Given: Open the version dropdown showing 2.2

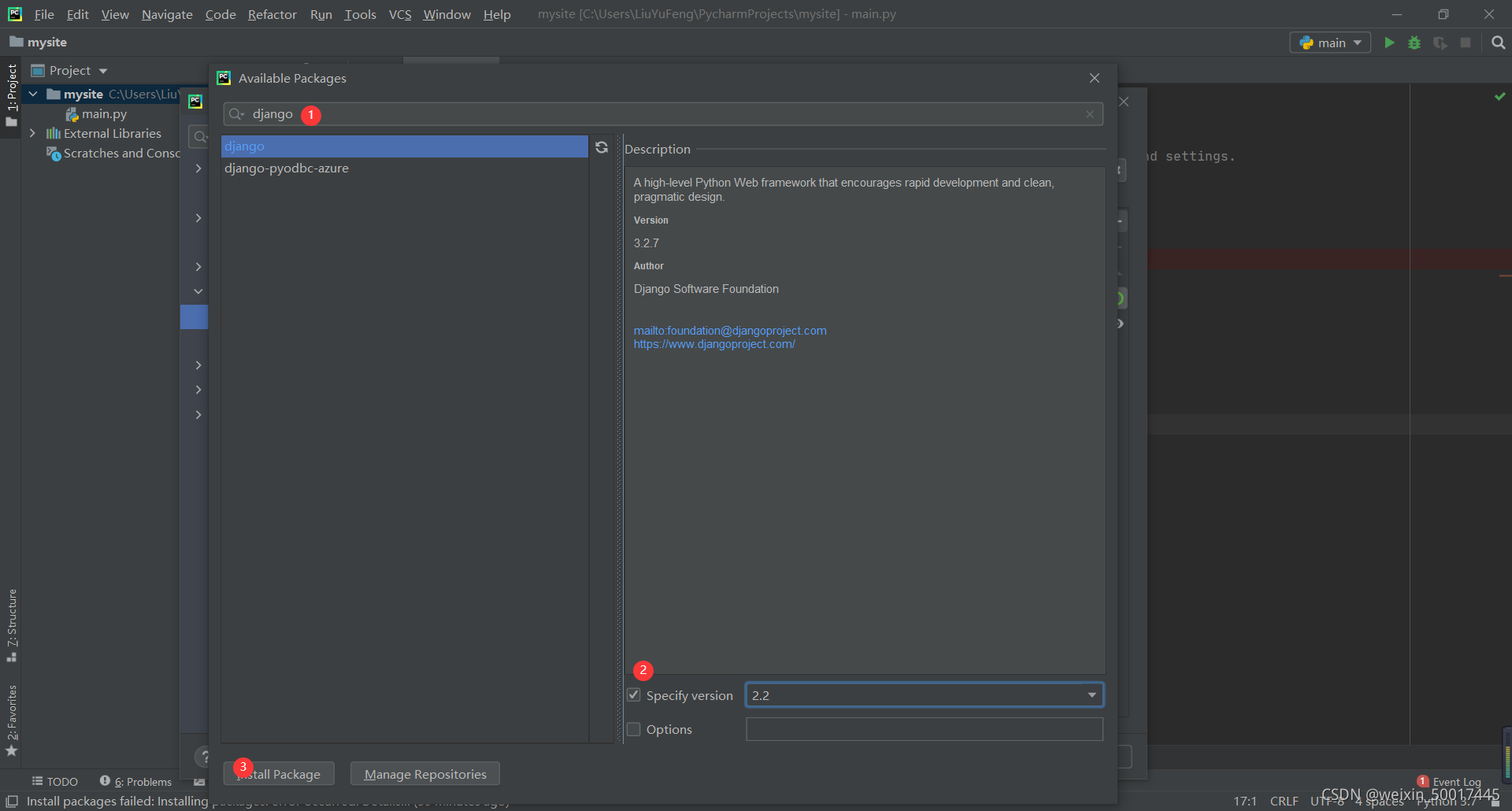Looking at the screenshot, I should click(925, 695).
